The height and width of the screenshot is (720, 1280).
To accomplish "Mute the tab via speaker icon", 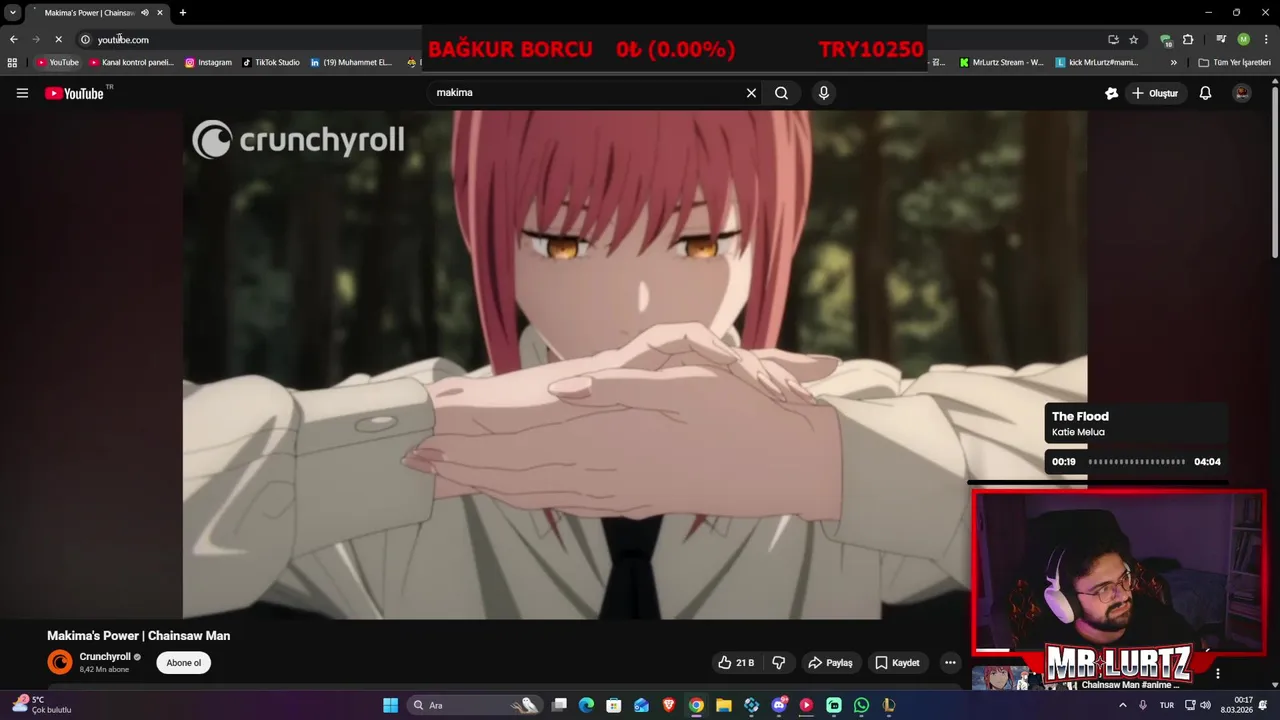I will tap(144, 13).
